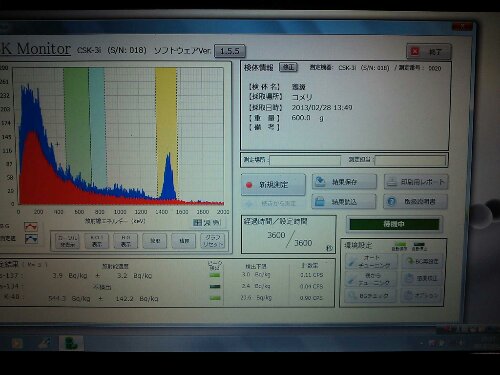Click the 測定担当 input field
500x375 pixels.
click(x=410, y=160)
